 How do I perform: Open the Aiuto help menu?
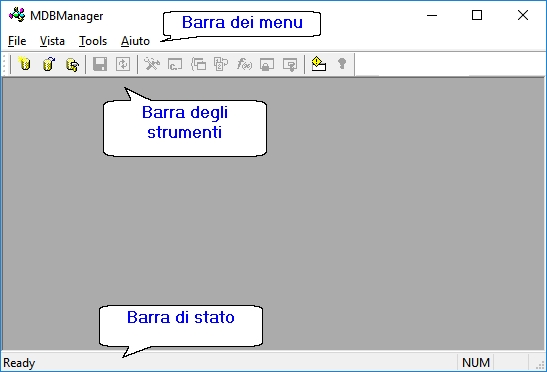click(135, 41)
